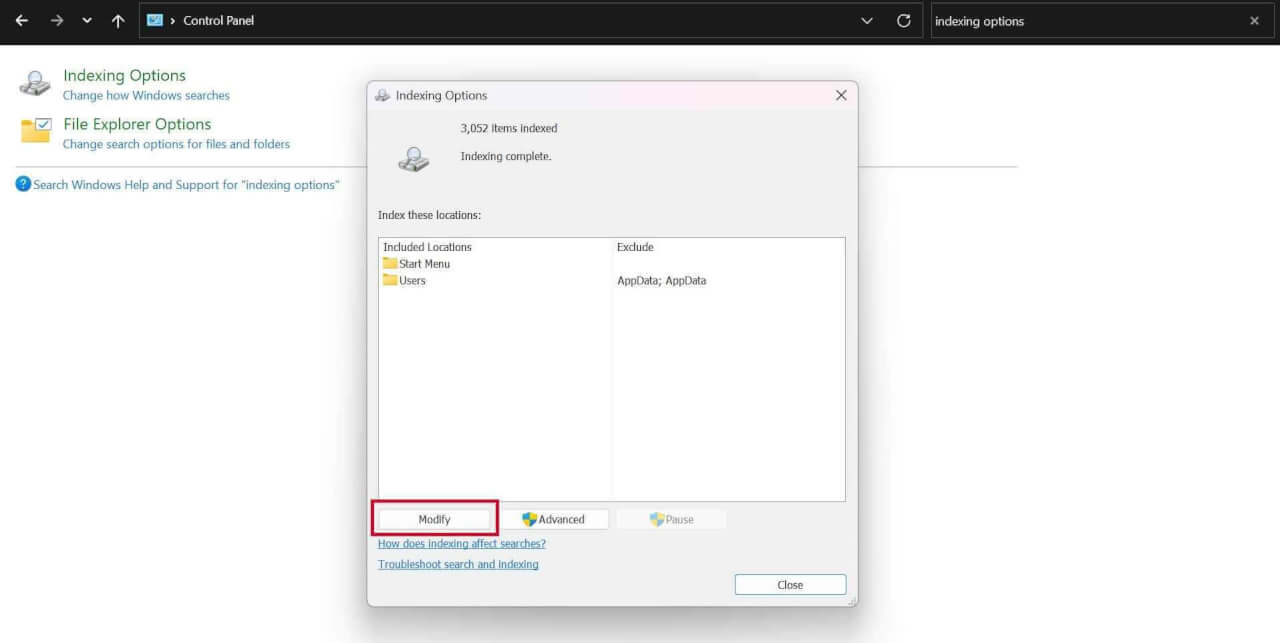
Task: Click the Control Panel icon in the breadcrumb
Action: point(154,19)
